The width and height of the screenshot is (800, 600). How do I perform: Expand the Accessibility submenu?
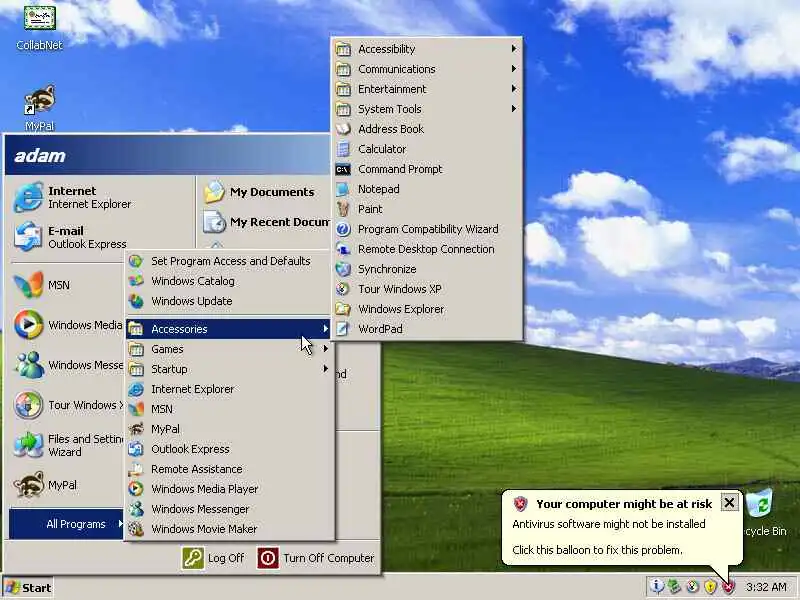[428, 49]
